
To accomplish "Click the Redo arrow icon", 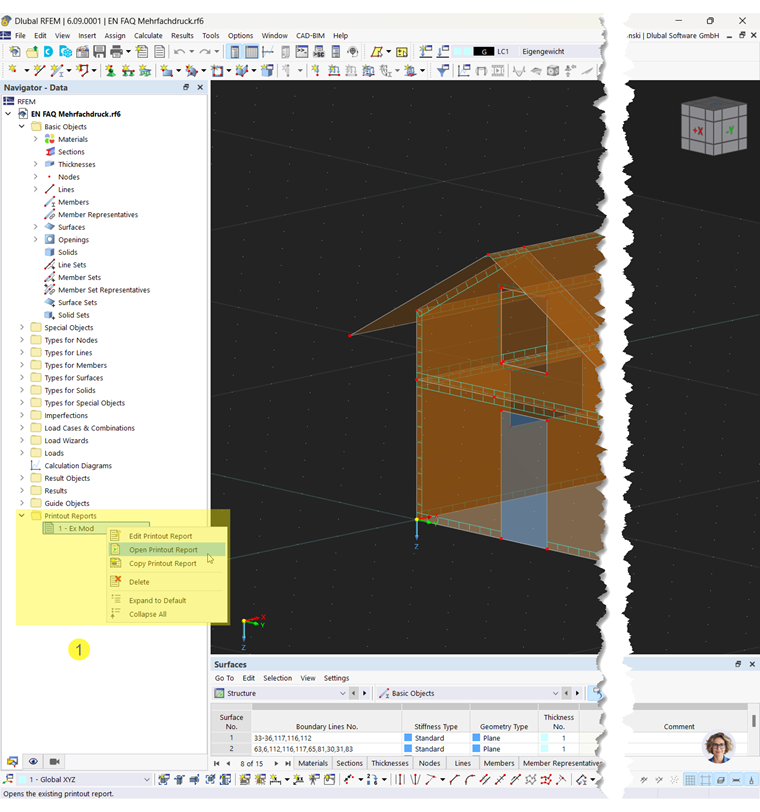I will click(205, 51).
